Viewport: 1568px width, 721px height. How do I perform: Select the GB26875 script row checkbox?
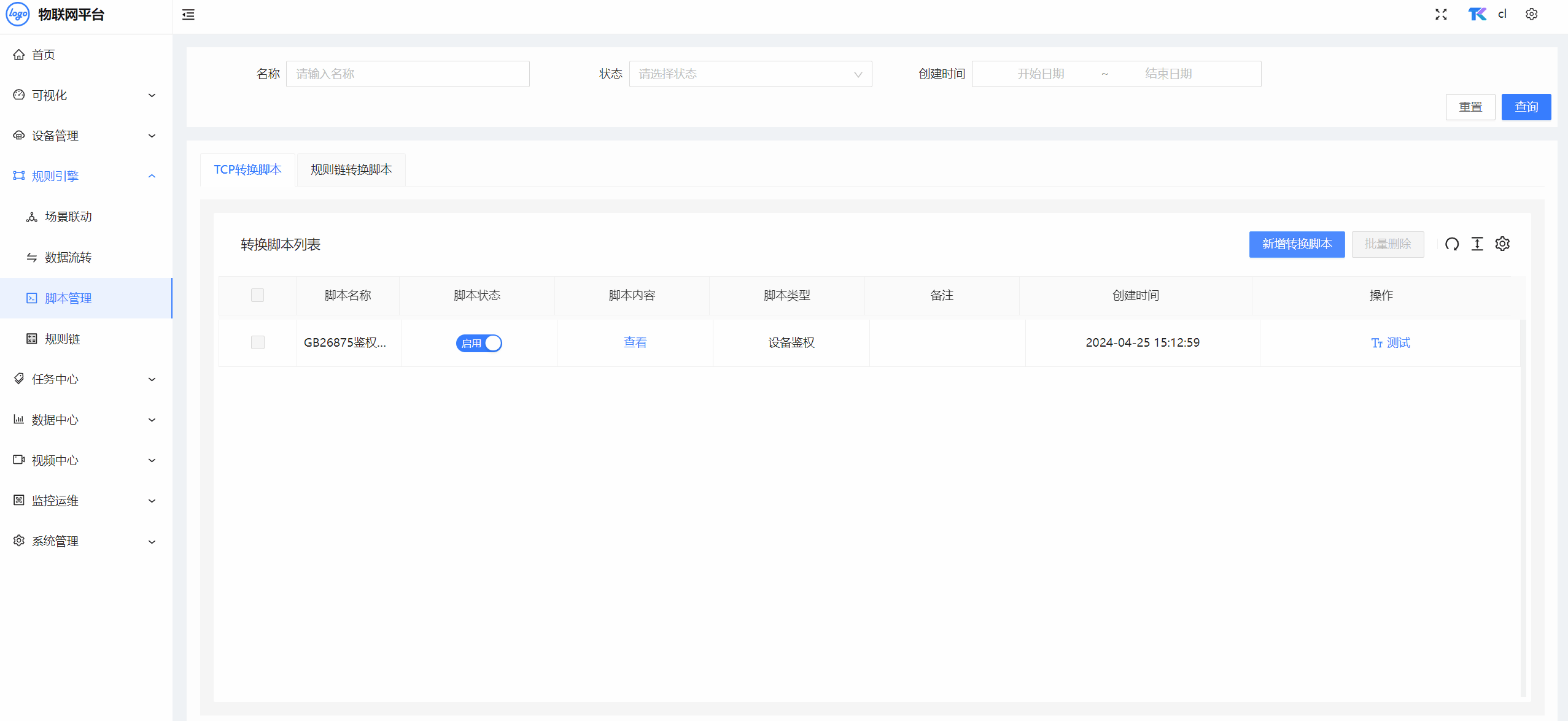pos(257,342)
